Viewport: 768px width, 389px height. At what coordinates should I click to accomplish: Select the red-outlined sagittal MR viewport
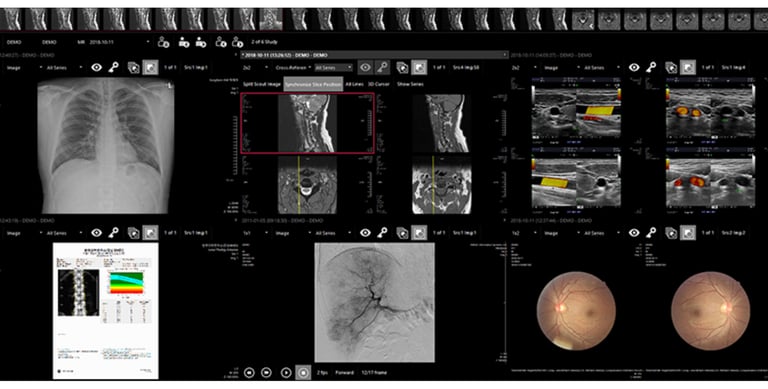(307, 123)
